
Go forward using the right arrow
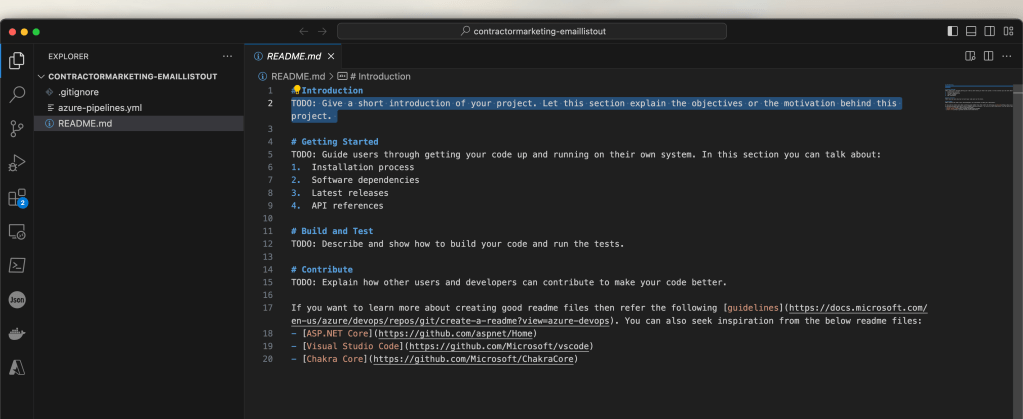(322, 31)
